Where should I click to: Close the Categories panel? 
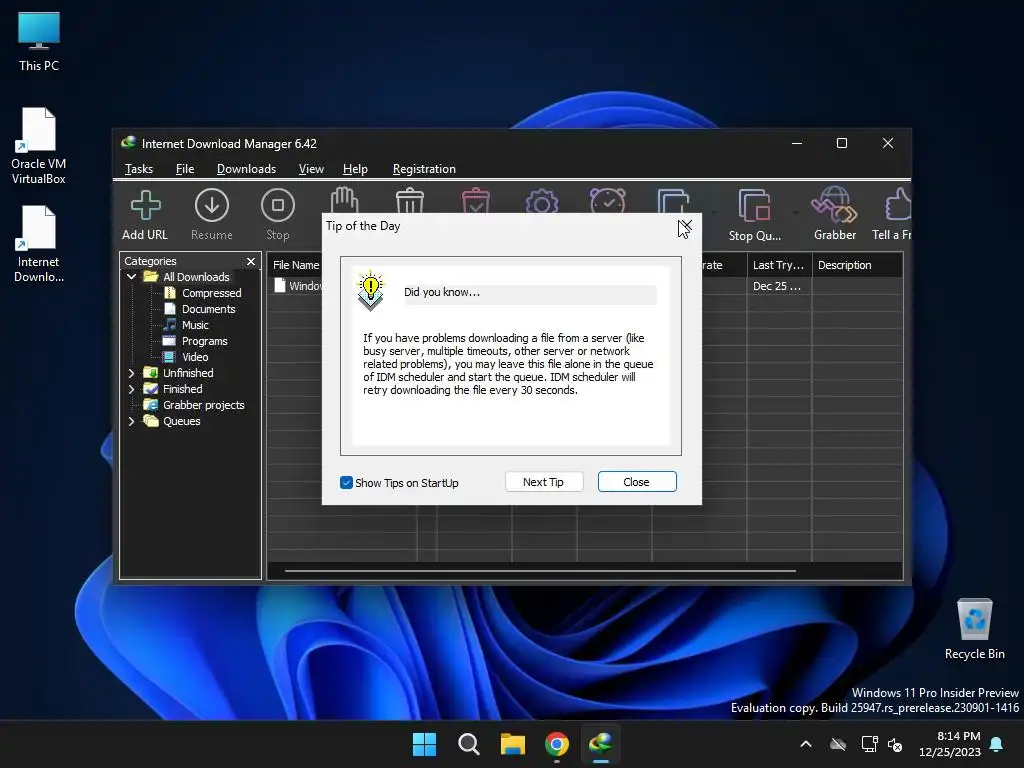[x=251, y=261]
